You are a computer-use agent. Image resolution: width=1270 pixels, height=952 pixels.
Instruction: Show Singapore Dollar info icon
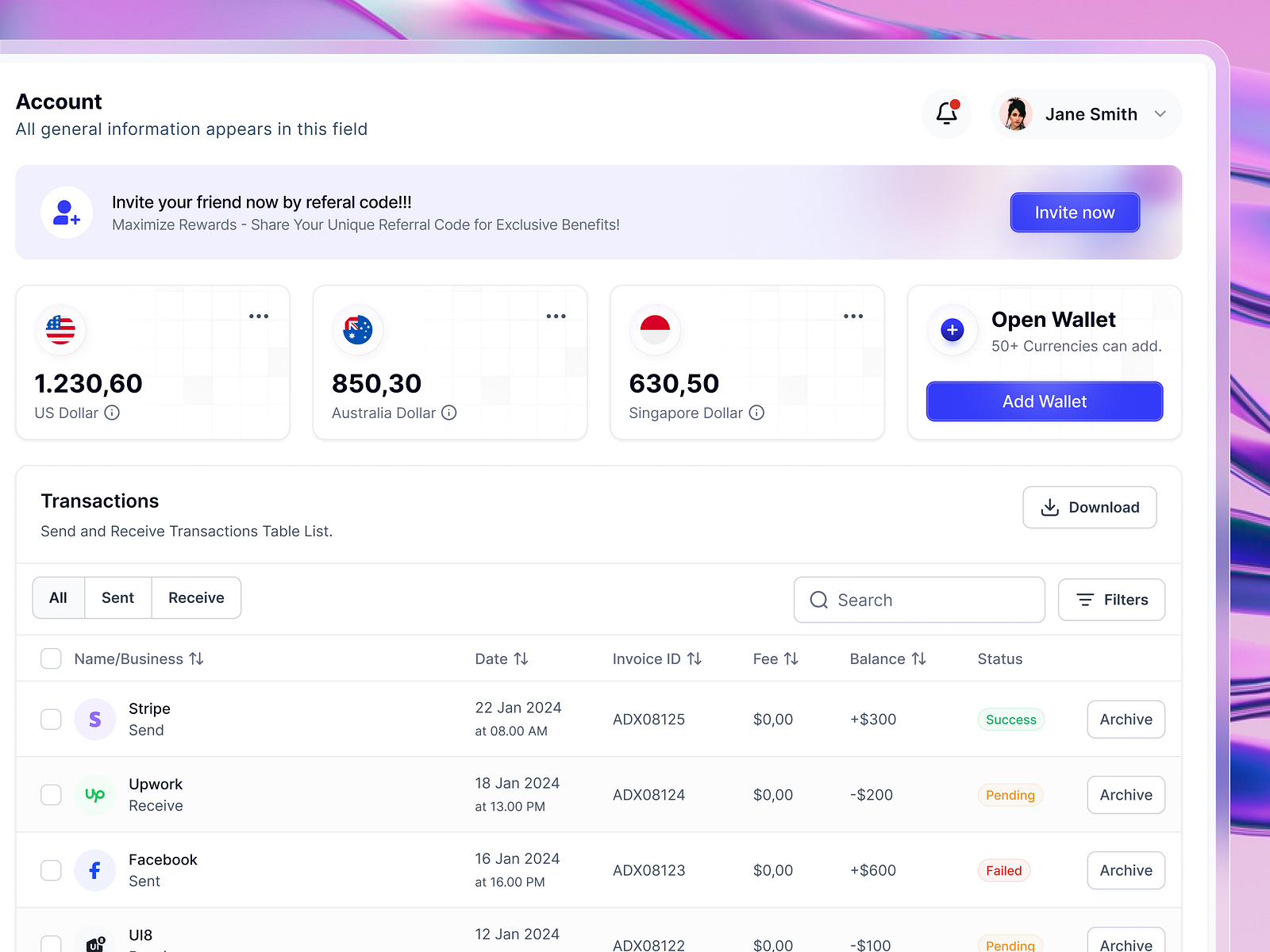[x=757, y=413]
